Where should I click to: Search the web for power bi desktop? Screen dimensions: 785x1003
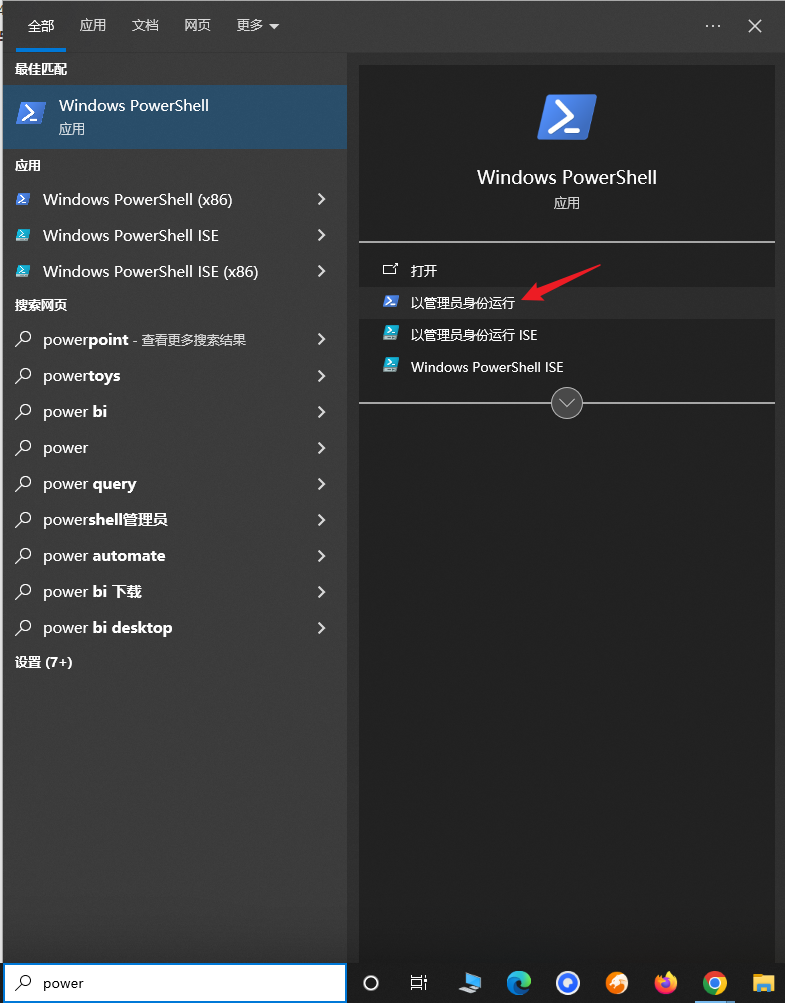tap(175, 628)
